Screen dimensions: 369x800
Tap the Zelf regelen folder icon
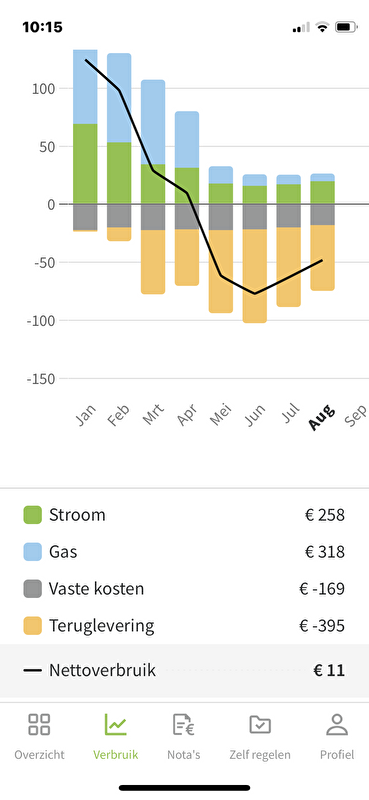(260, 724)
